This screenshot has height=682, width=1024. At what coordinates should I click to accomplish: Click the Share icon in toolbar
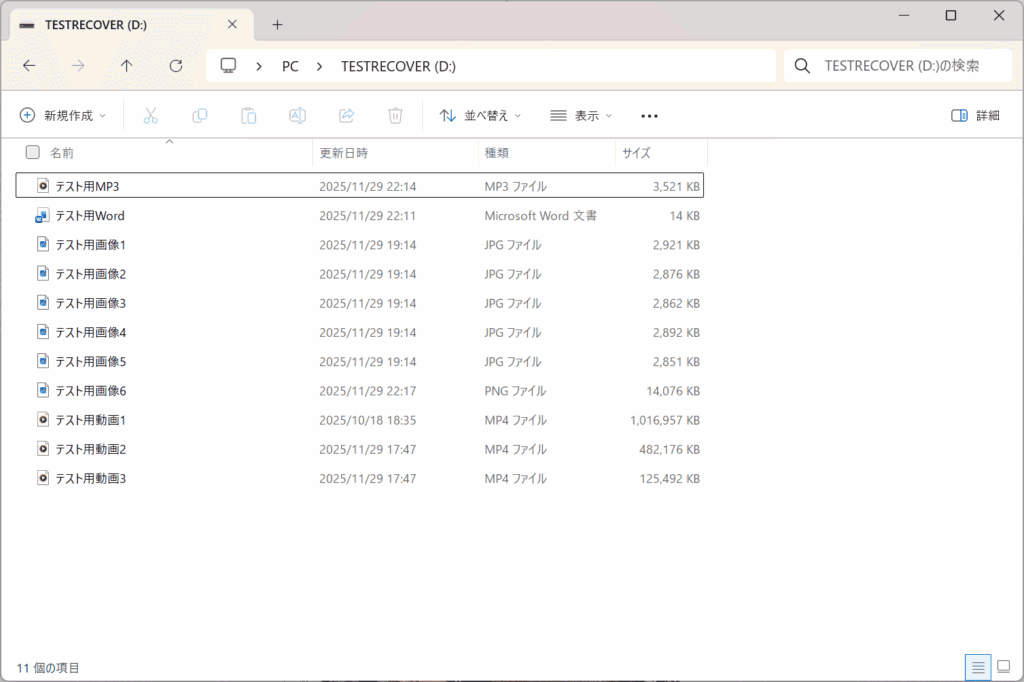(346, 116)
